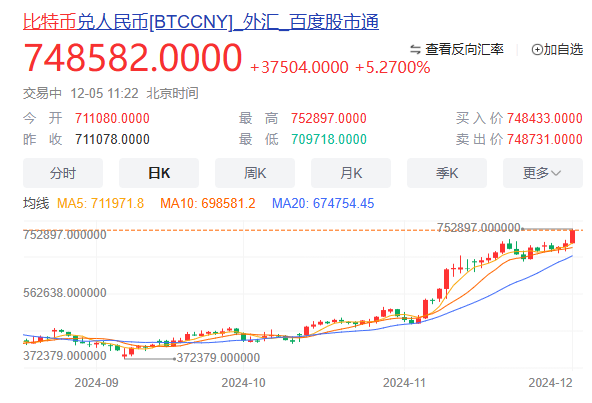Viewport: 592px width, 403px height.
Task: Click the 今开 value 711080.0000
Action: (x=112, y=118)
